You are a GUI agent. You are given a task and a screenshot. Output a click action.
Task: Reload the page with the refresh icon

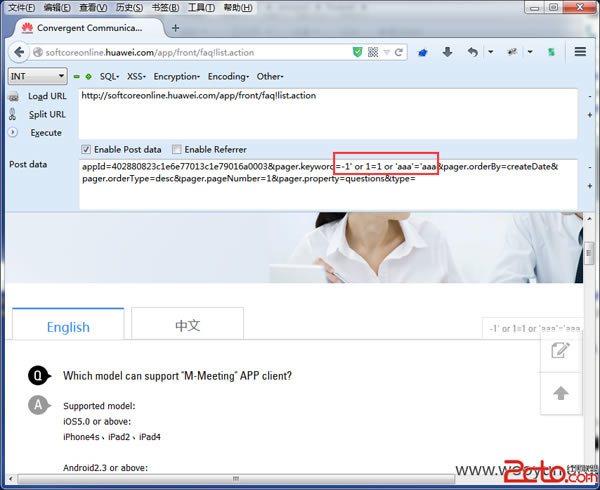(398, 52)
